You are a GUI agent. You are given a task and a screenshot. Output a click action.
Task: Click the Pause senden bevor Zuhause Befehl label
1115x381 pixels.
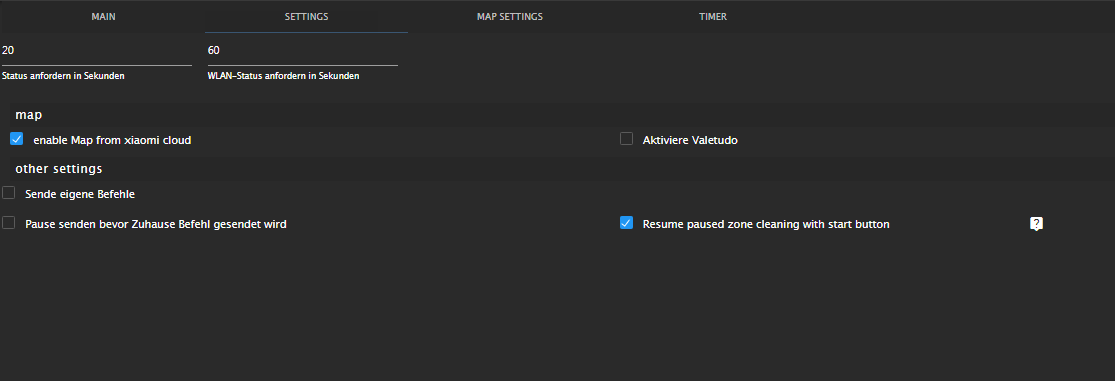point(156,224)
